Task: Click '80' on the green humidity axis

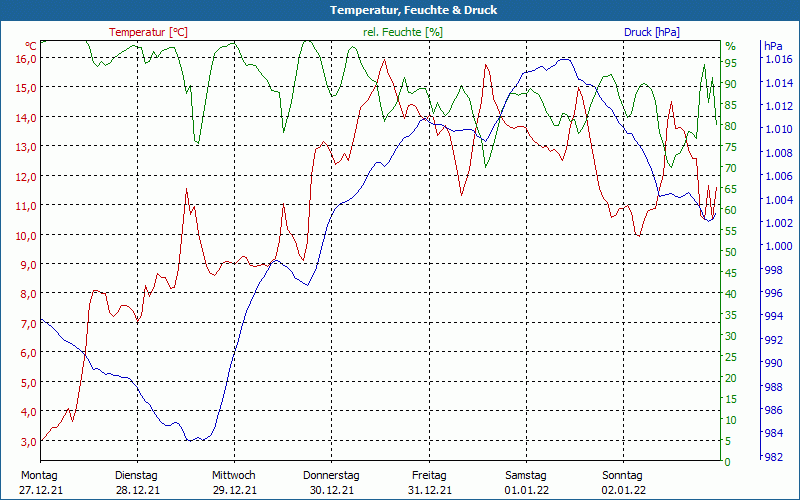Action: click(731, 126)
